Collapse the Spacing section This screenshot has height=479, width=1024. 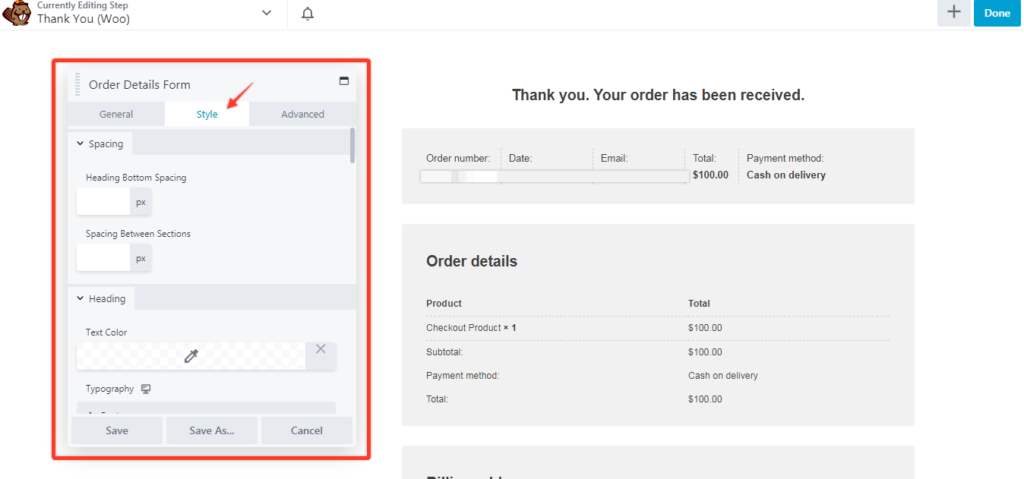[x=80, y=144]
